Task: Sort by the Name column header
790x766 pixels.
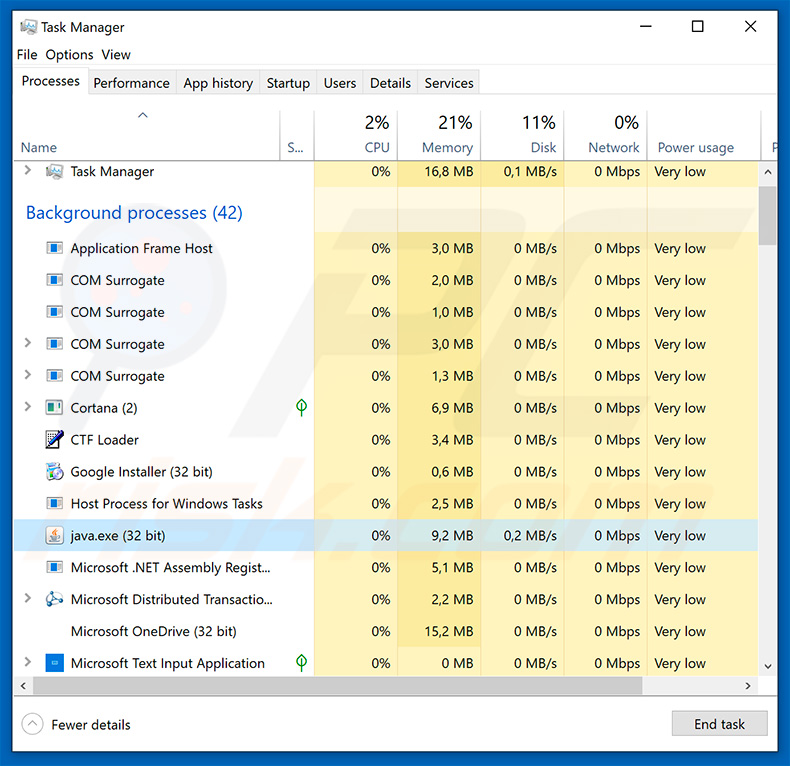Action: coord(146,135)
